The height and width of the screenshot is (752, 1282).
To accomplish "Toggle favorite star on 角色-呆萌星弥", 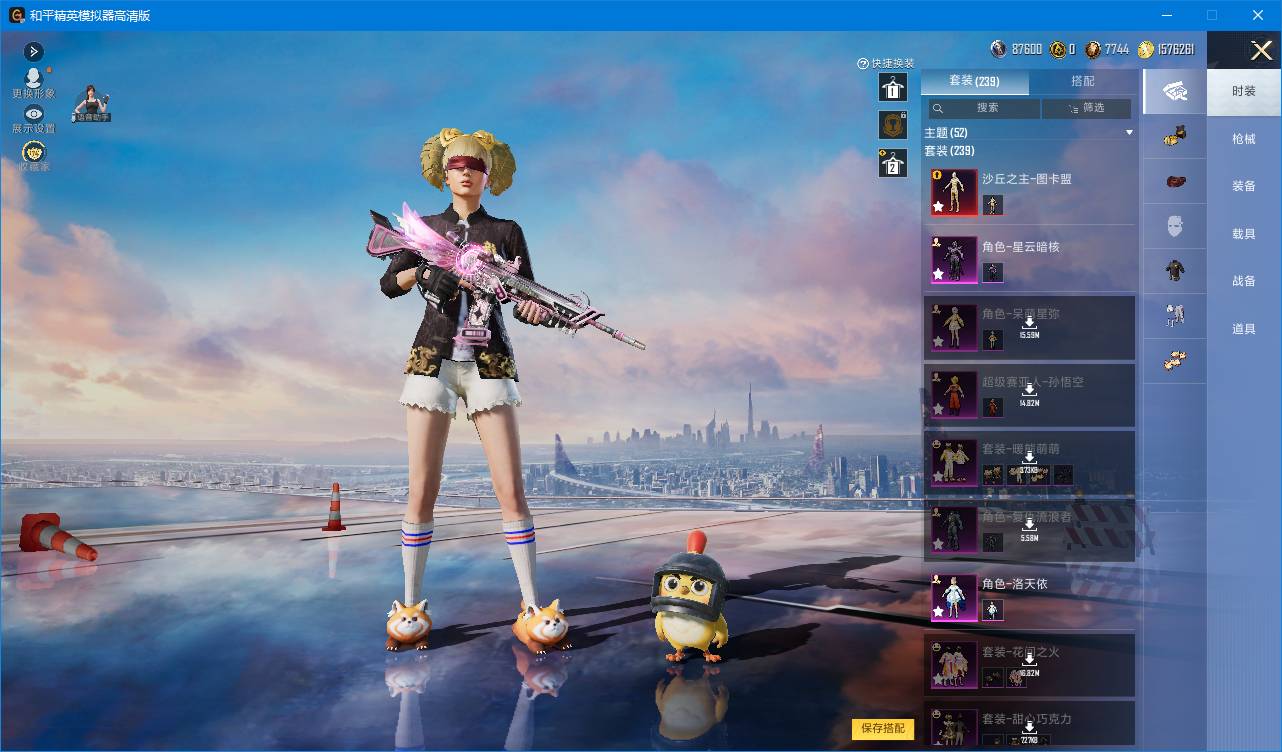I will 938,342.
